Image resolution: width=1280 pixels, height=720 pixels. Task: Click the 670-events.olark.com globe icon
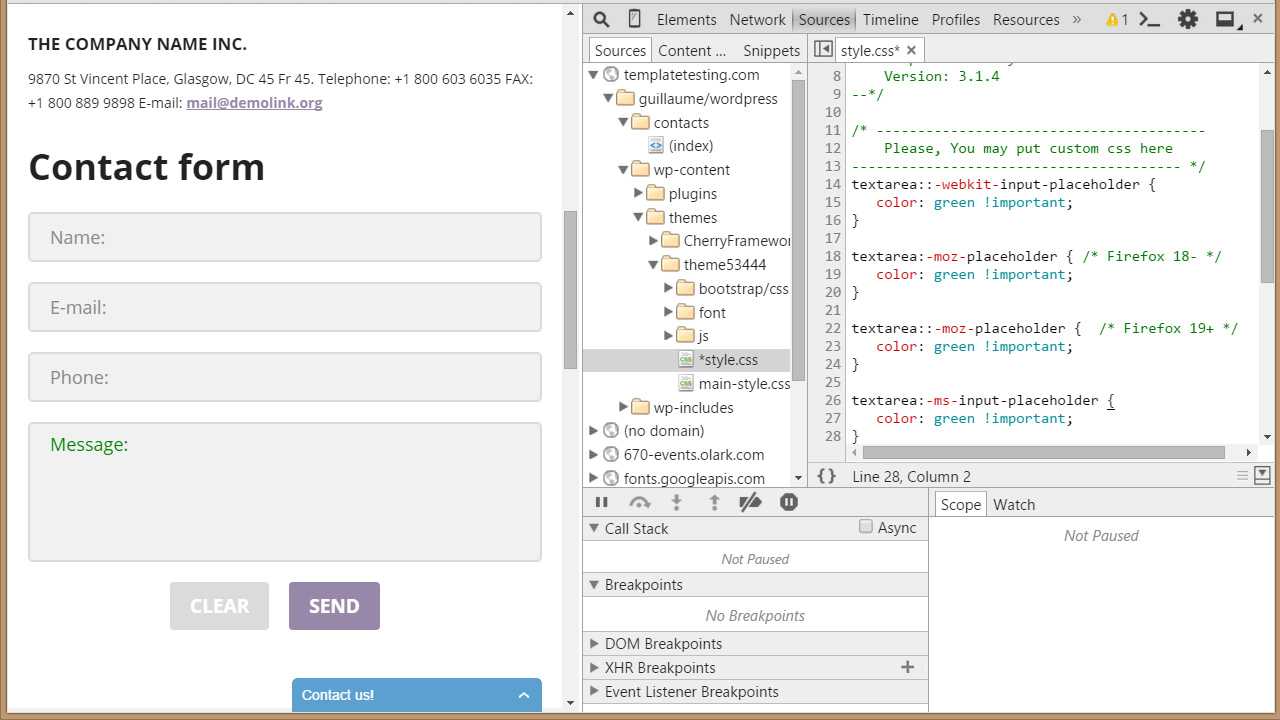tap(611, 454)
